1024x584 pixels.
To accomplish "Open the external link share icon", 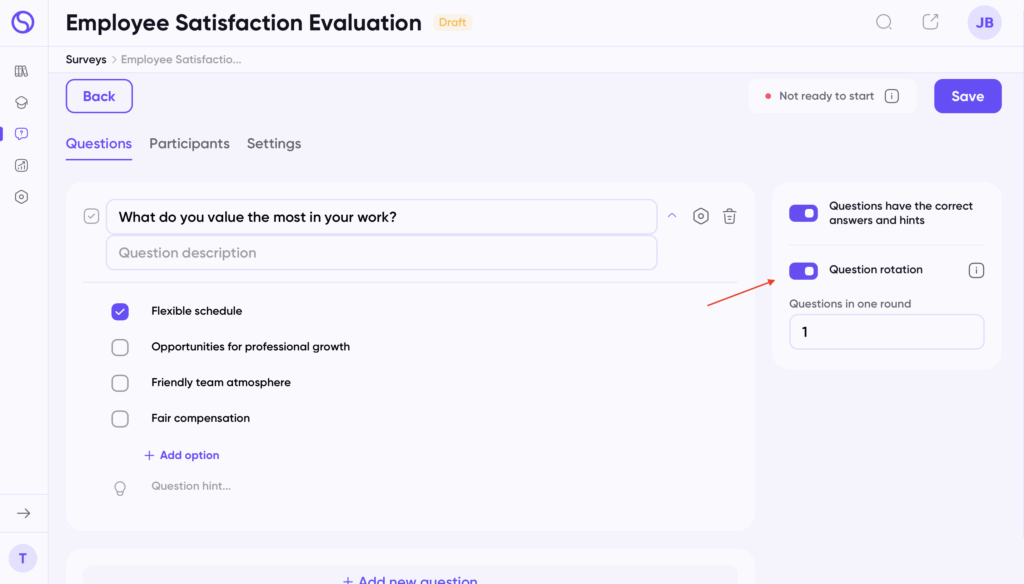I will click(x=931, y=22).
